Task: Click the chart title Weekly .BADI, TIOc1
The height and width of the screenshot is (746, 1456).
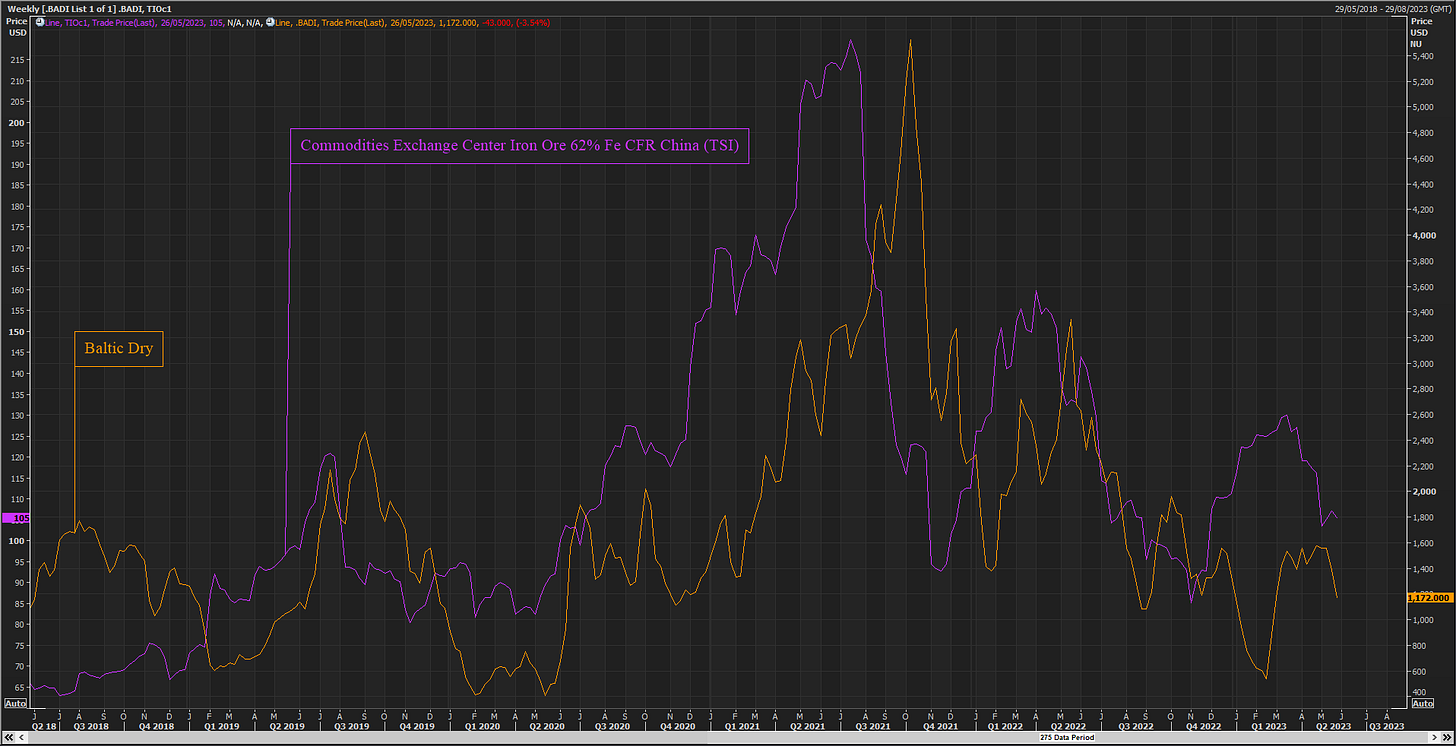Action: (89, 8)
